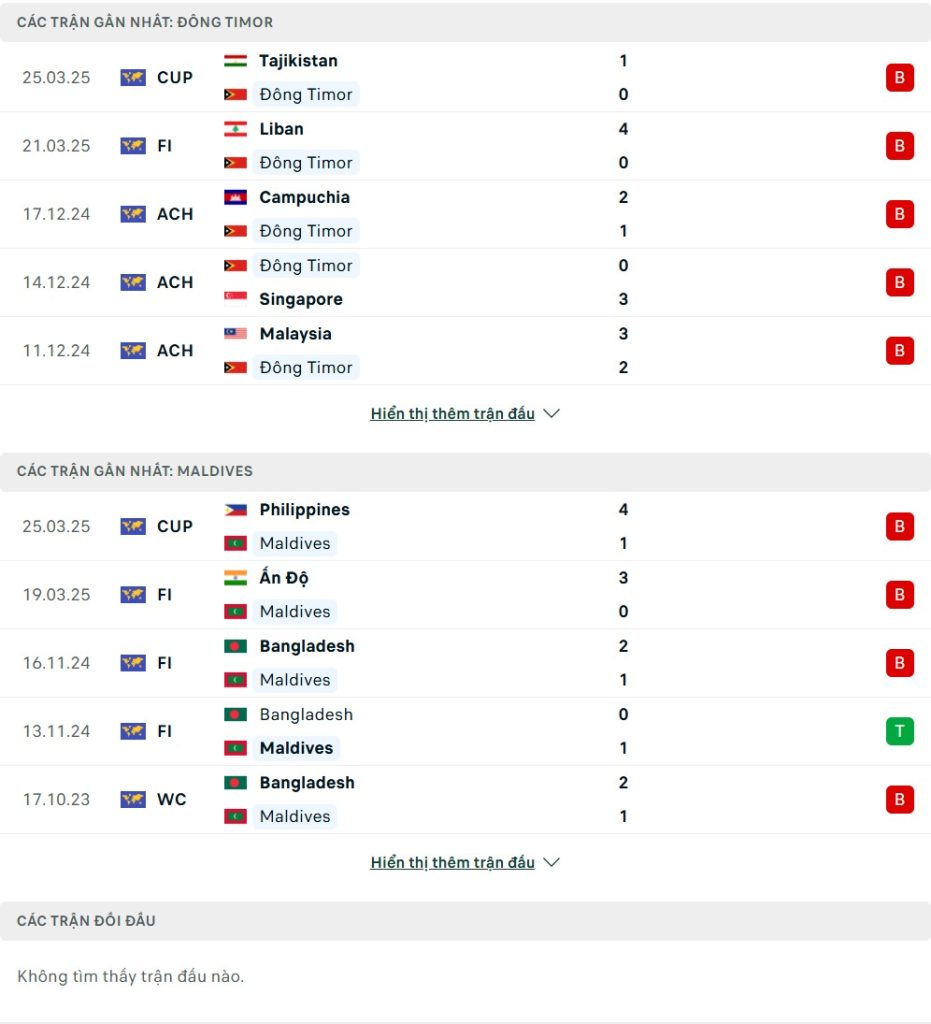
Task: Open the Bangladesh team link dated 16.11.24
Action: pos(307,646)
